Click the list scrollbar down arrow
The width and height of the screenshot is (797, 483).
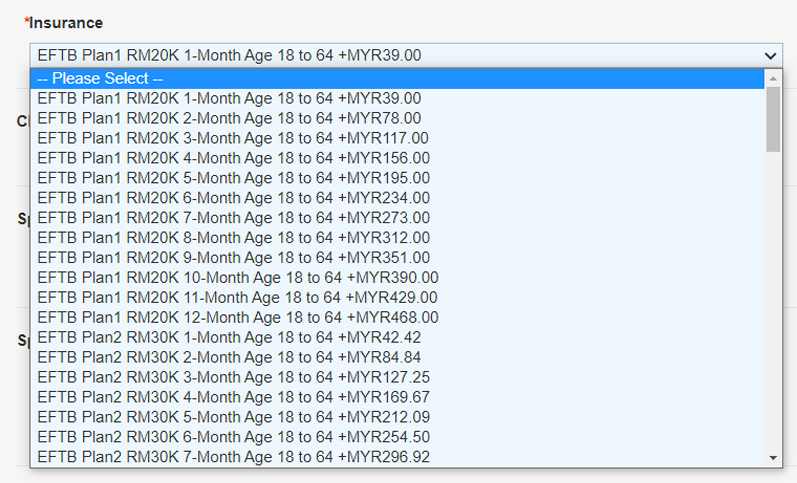pos(772,457)
